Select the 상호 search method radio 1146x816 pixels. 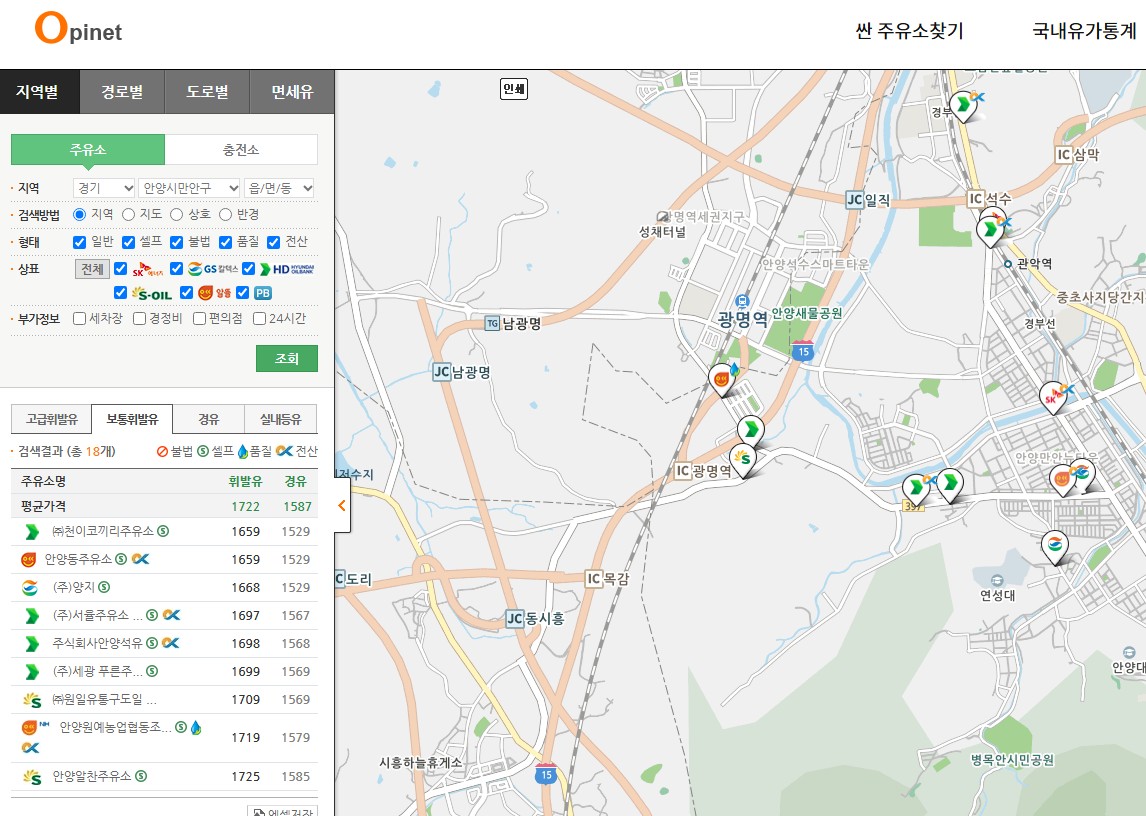pos(176,214)
